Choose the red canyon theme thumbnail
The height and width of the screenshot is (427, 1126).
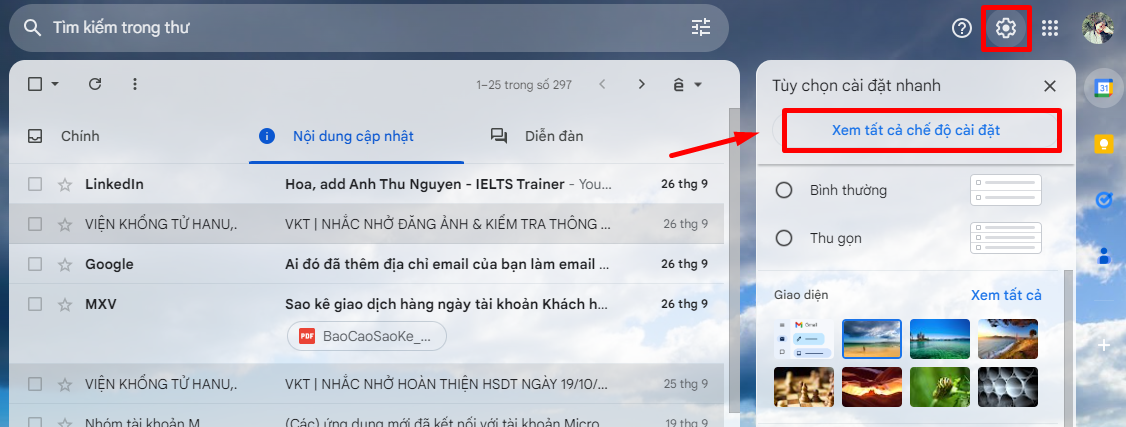[872, 387]
